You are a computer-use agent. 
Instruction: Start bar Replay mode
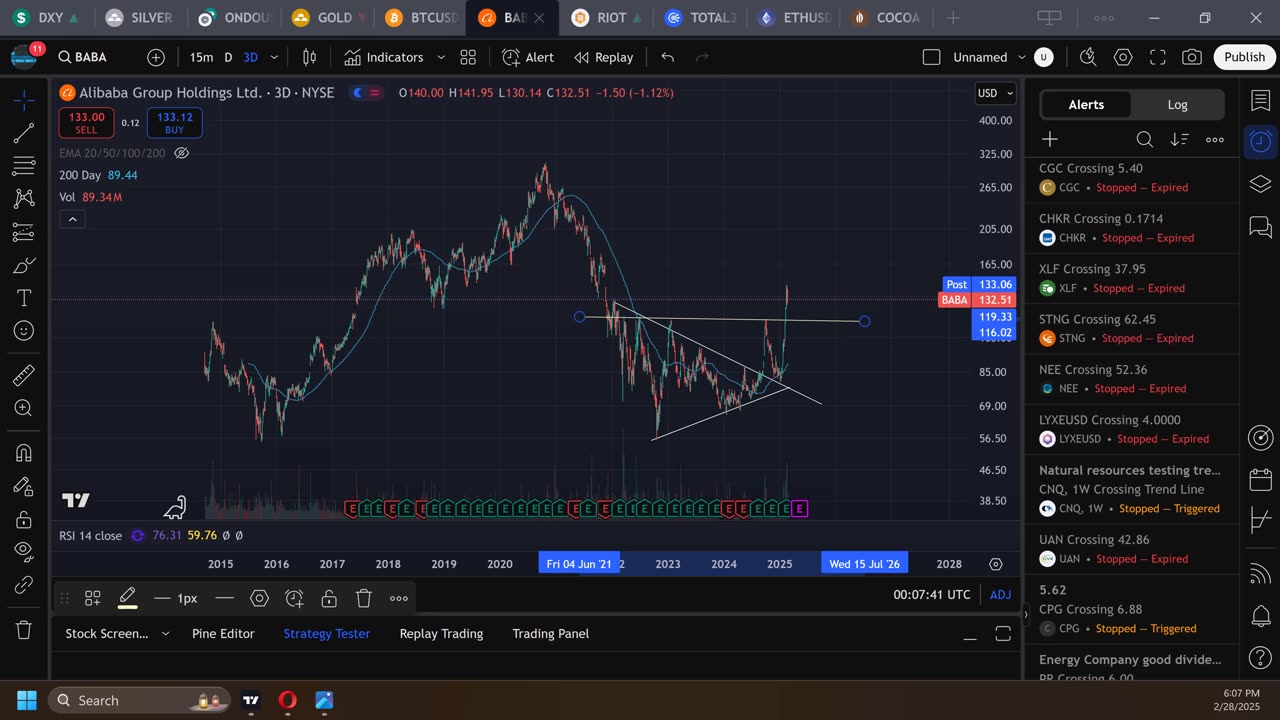(x=602, y=57)
